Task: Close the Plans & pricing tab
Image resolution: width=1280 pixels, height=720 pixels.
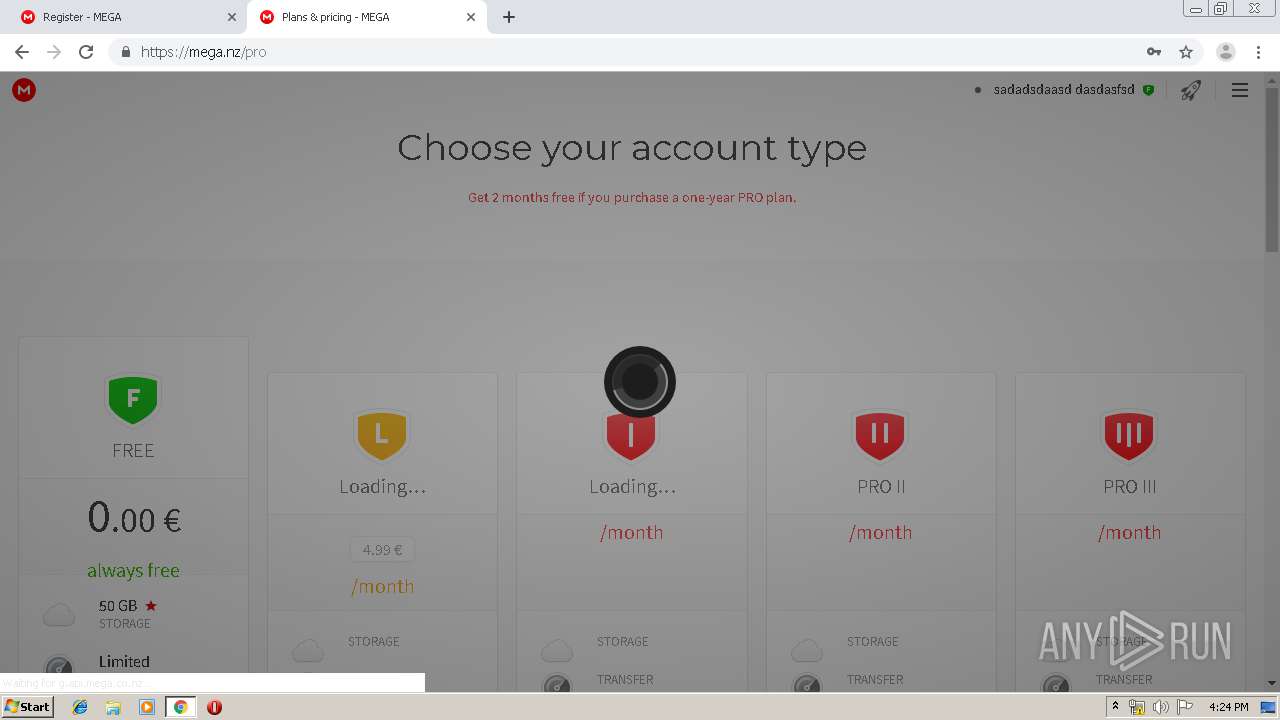Action: coord(471,17)
